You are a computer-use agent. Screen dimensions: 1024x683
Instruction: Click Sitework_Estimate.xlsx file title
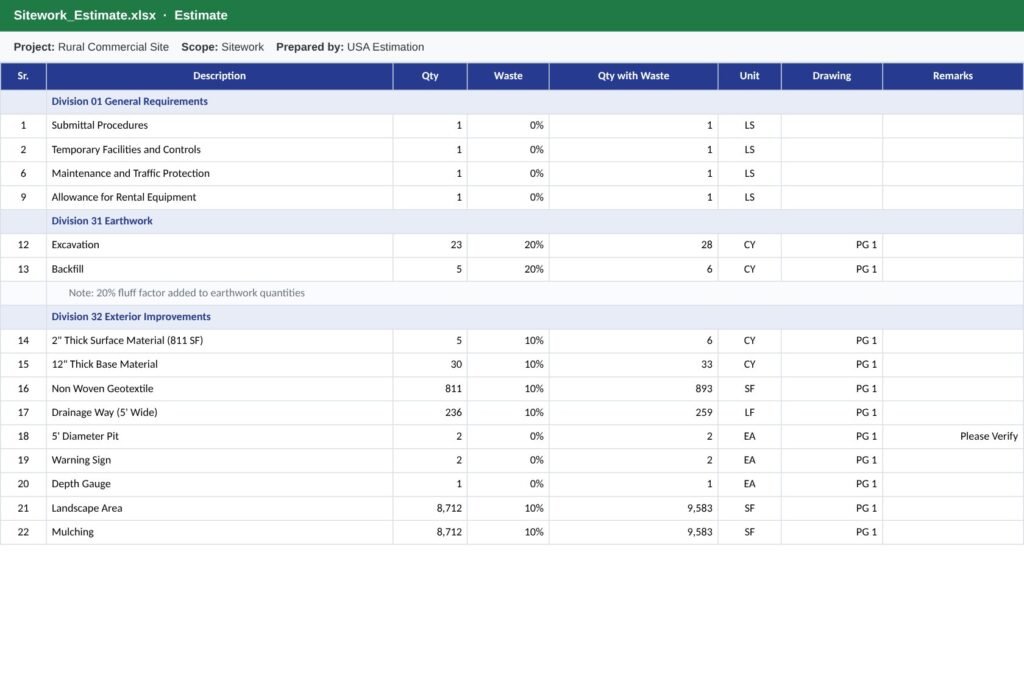[84, 15]
